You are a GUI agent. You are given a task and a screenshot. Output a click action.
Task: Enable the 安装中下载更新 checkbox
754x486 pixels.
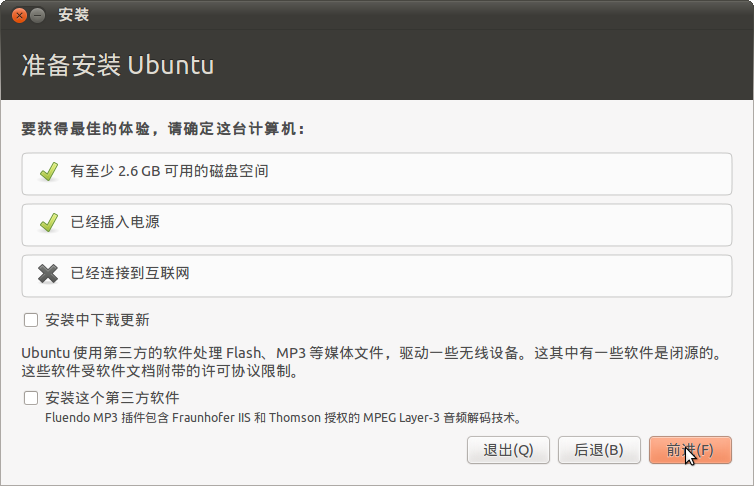point(31,320)
